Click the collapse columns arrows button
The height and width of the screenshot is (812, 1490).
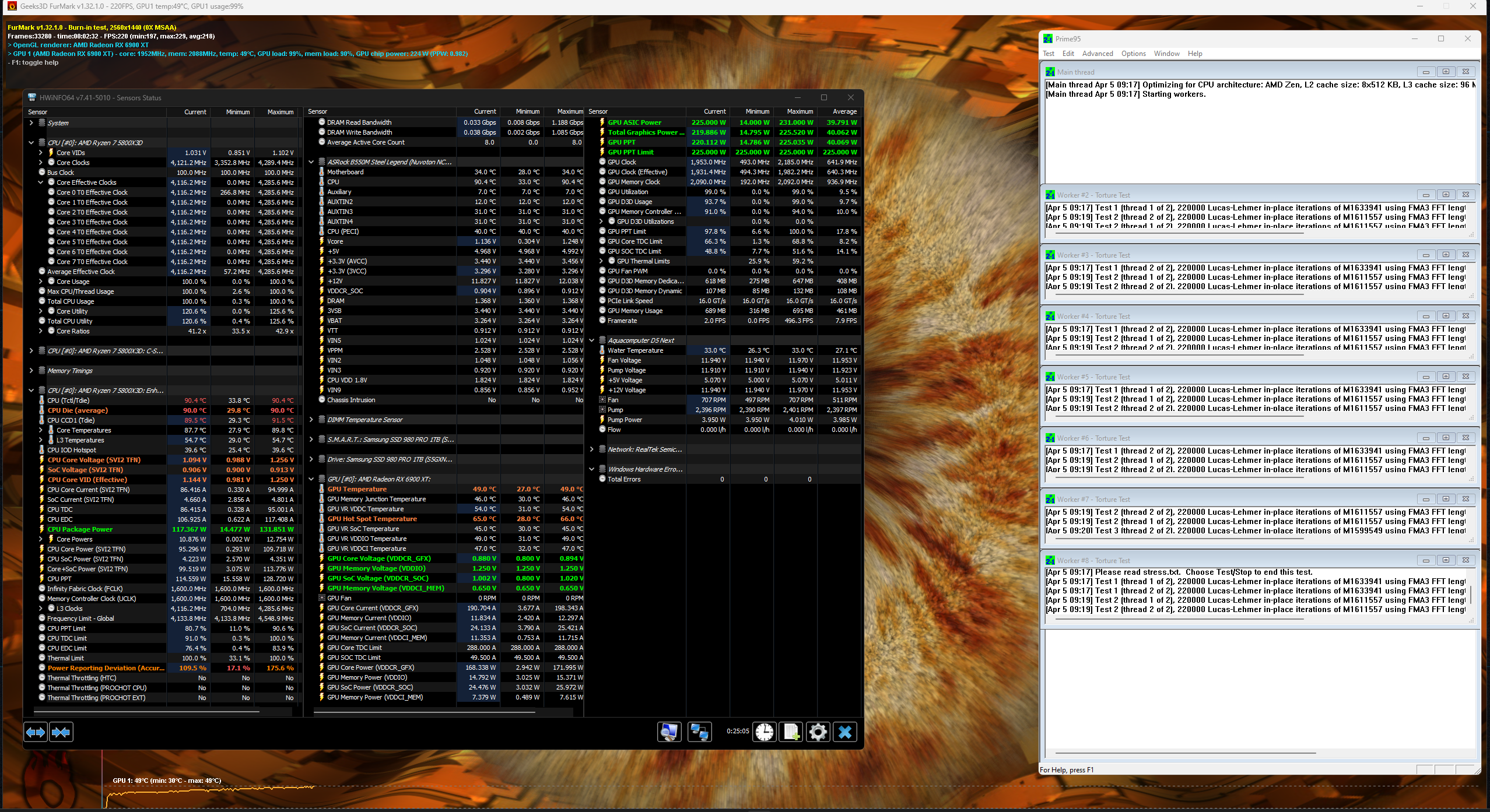coord(61,732)
